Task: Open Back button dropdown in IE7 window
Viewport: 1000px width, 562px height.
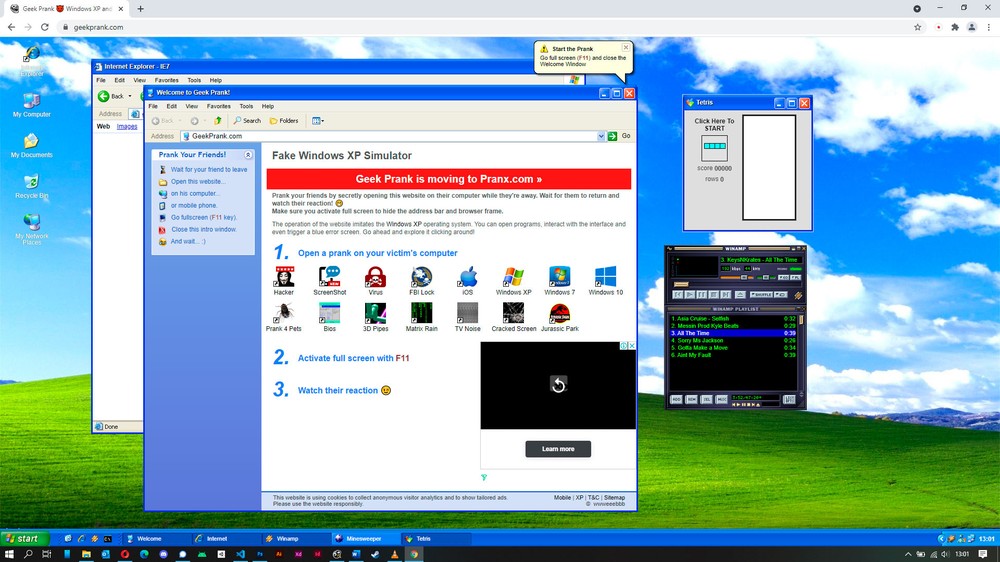Action: (130, 96)
